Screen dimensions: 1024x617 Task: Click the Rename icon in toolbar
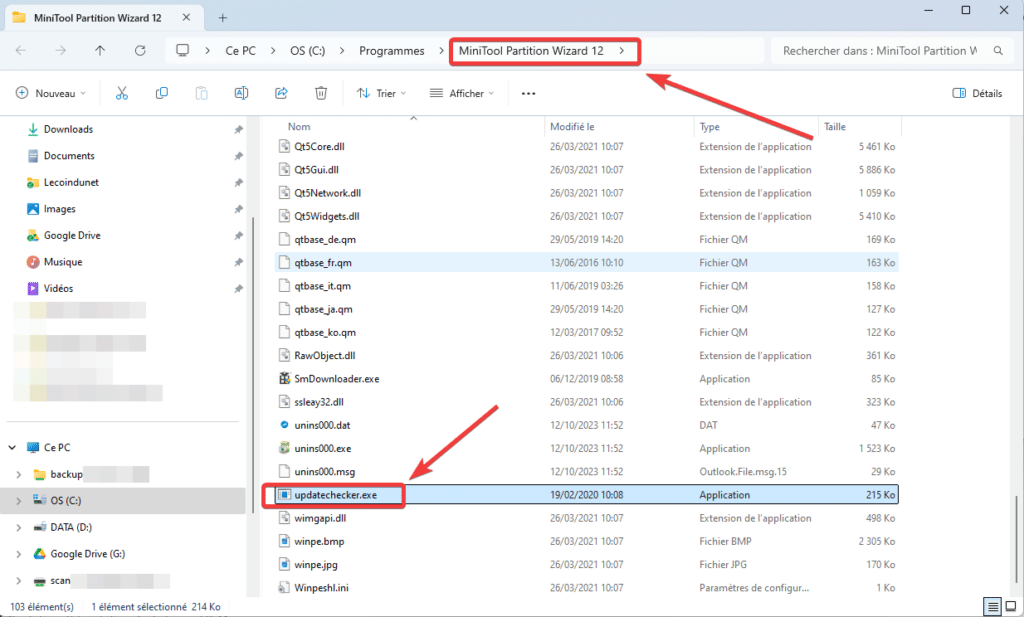tap(241, 93)
